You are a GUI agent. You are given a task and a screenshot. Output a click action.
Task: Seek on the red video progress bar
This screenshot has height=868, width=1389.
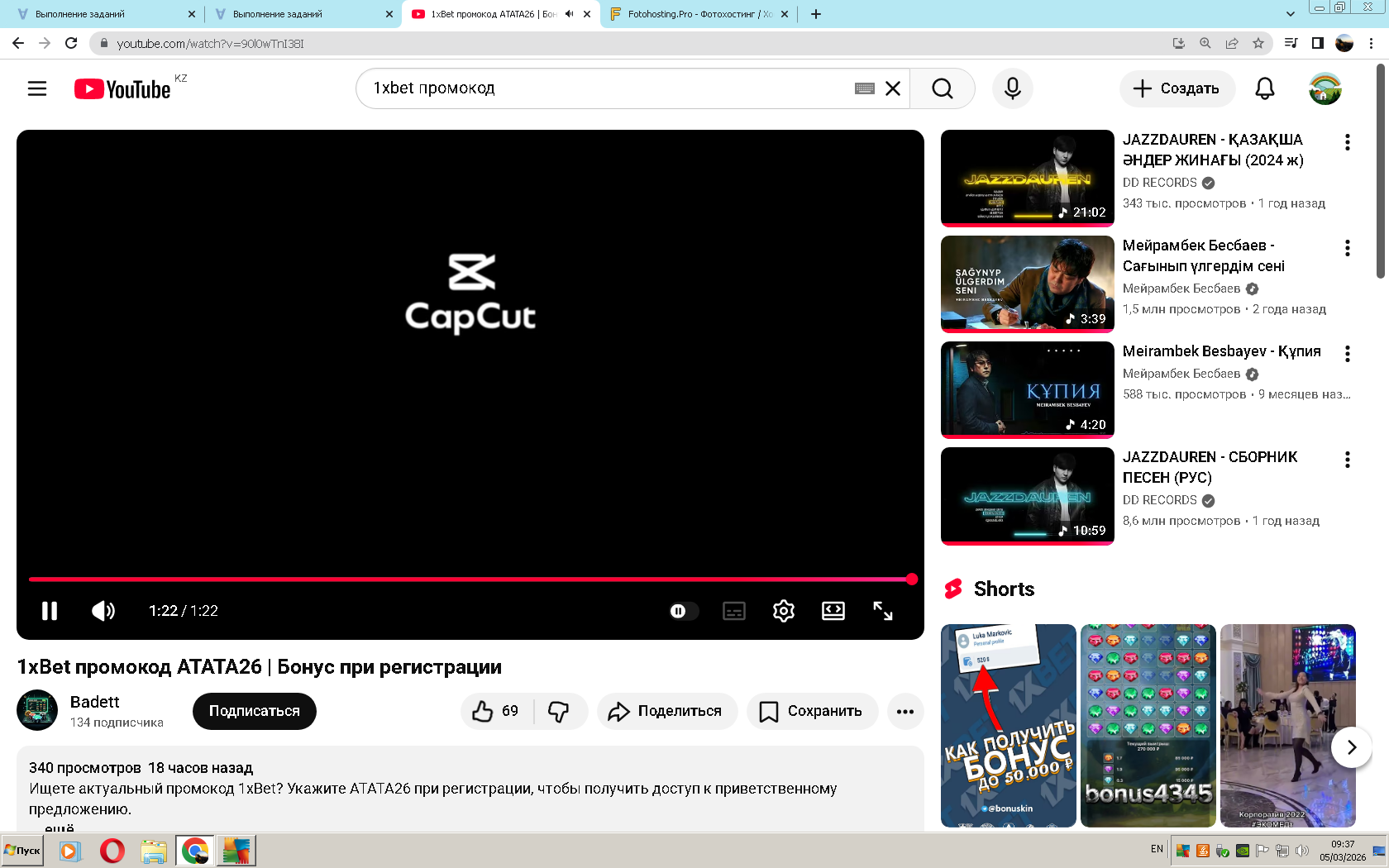click(x=470, y=579)
